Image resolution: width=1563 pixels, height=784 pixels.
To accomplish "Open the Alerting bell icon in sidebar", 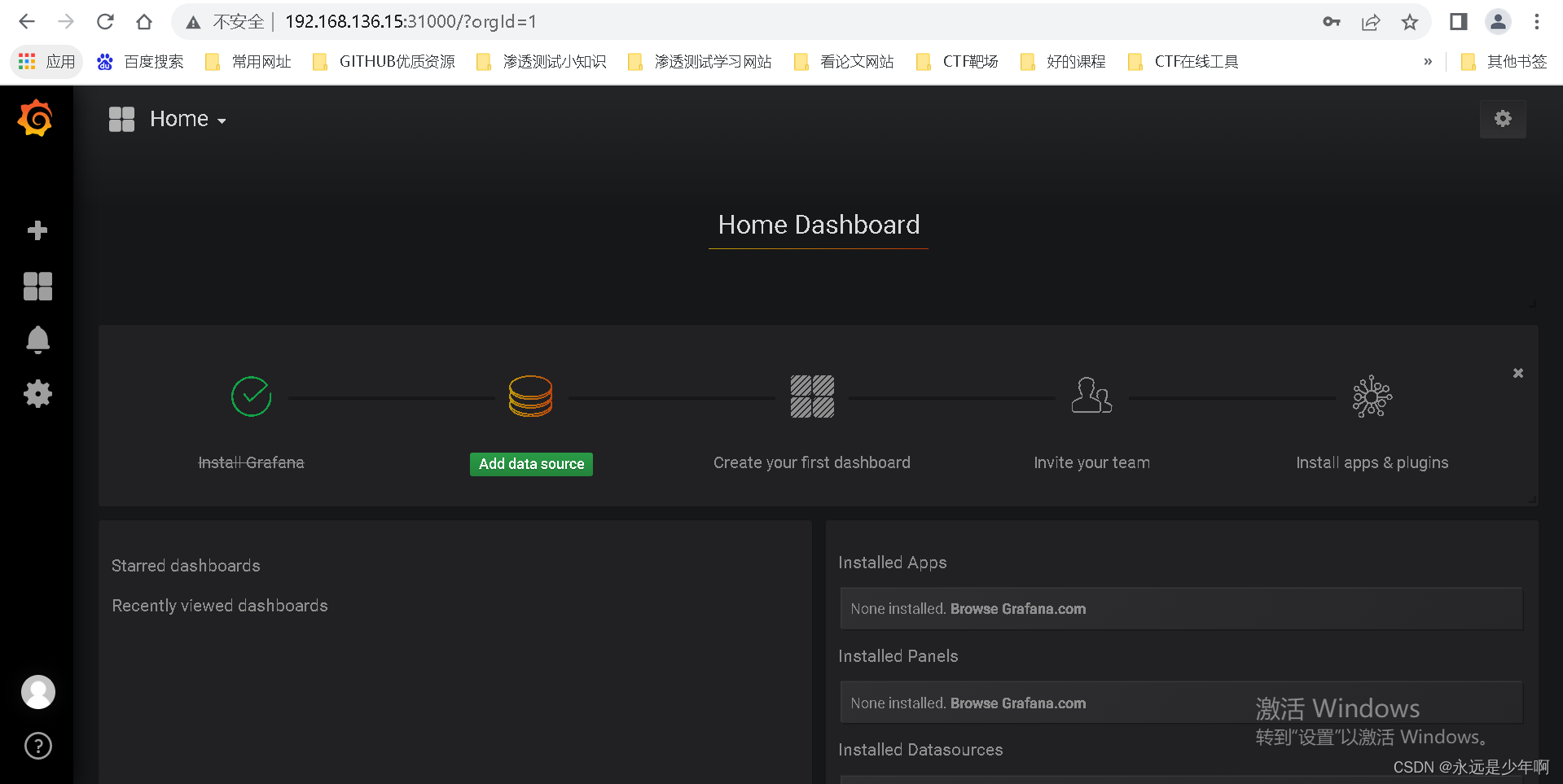I will (x=37, y=339).
